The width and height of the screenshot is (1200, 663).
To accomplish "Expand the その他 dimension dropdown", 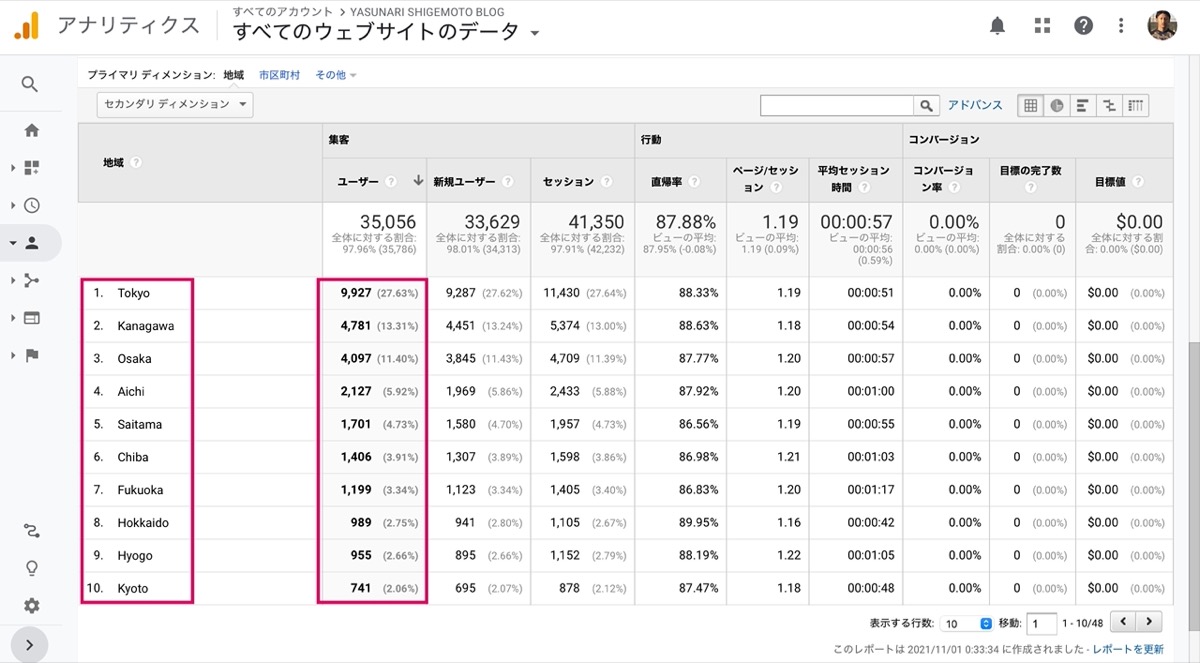I will (336, 75).
